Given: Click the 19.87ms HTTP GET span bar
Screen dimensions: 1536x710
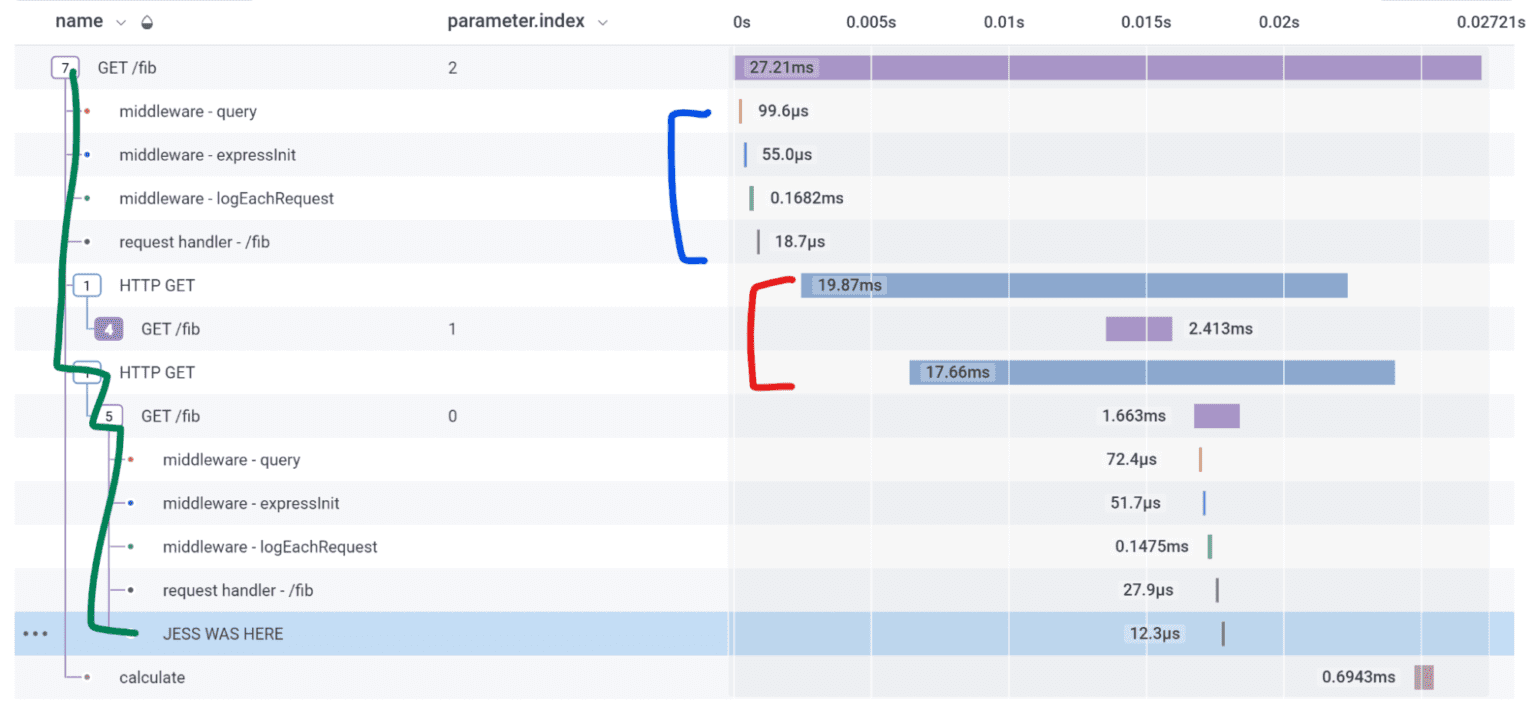Looking at the screenshot, I should point(1073,285).
